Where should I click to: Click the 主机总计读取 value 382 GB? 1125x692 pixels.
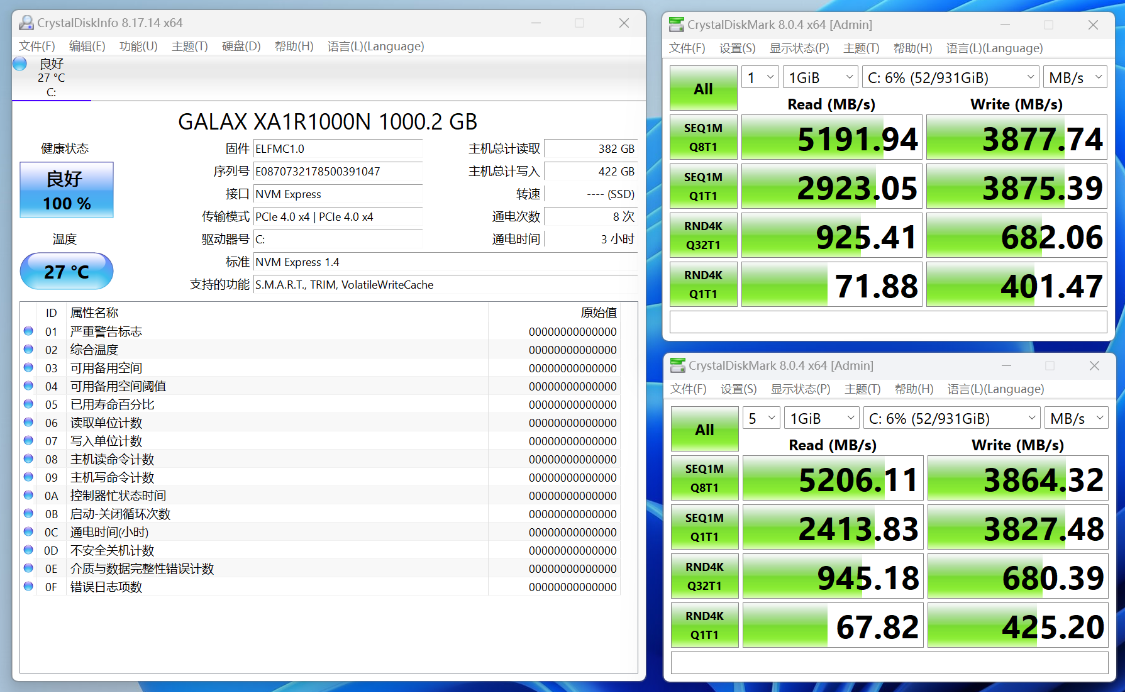(x=590, y=149)
